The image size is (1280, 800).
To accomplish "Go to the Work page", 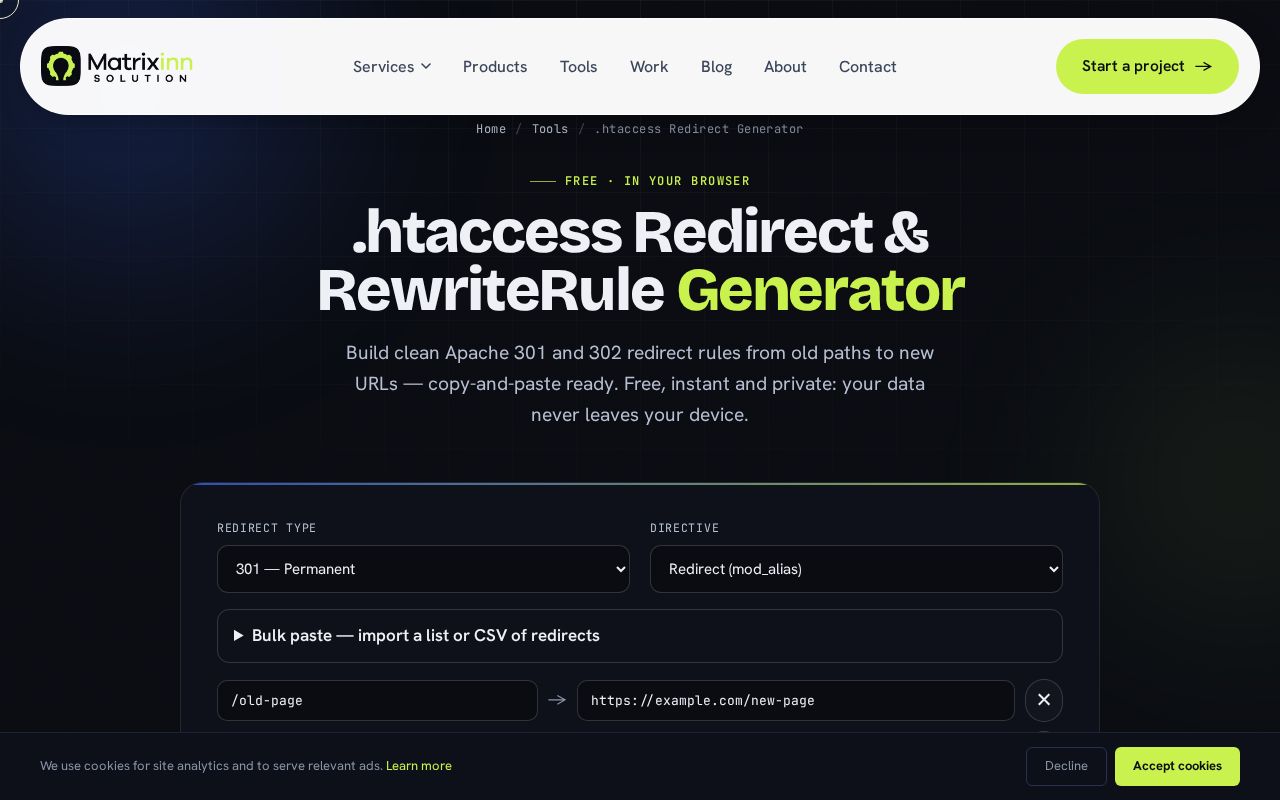I will tap(649, 66).
